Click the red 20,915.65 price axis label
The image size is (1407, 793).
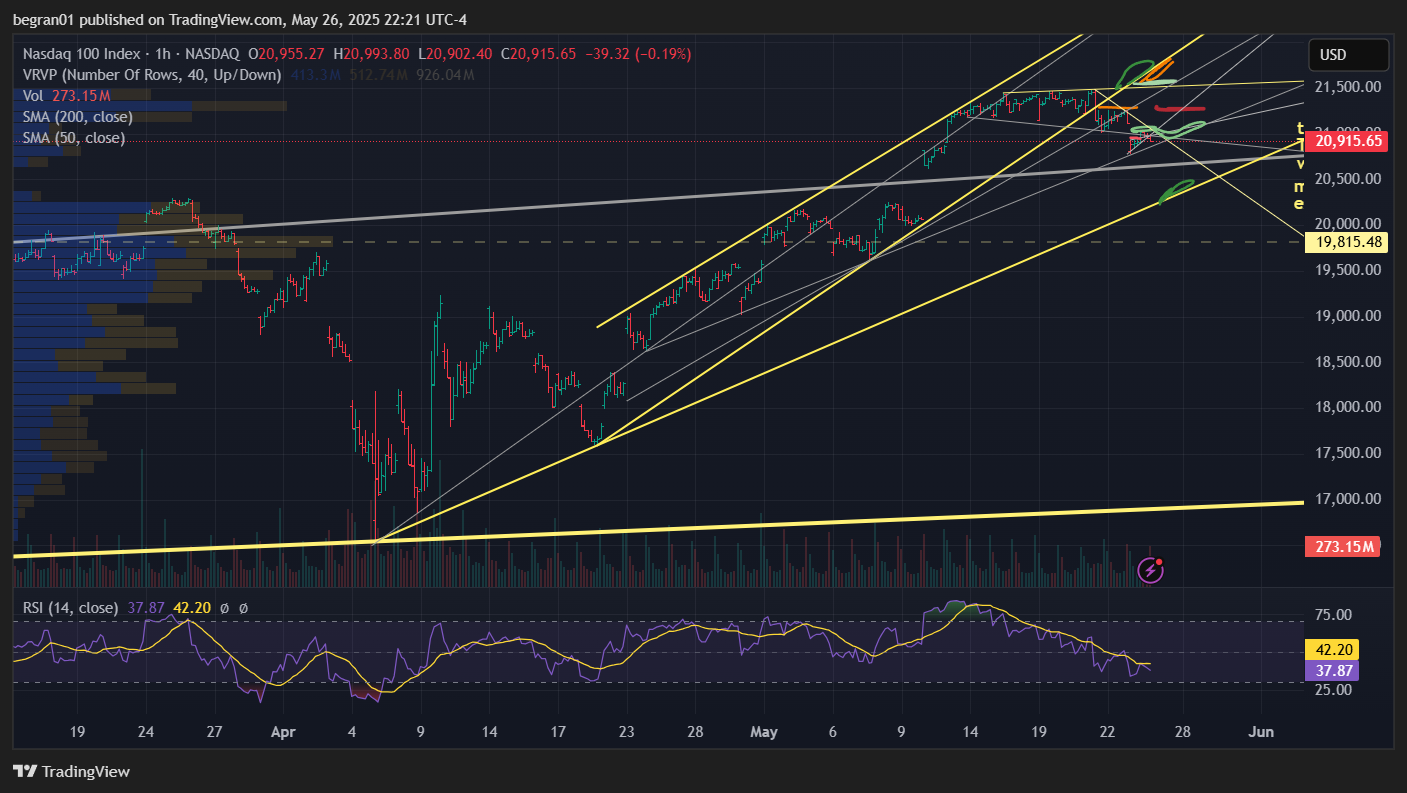coord(1349,142)
